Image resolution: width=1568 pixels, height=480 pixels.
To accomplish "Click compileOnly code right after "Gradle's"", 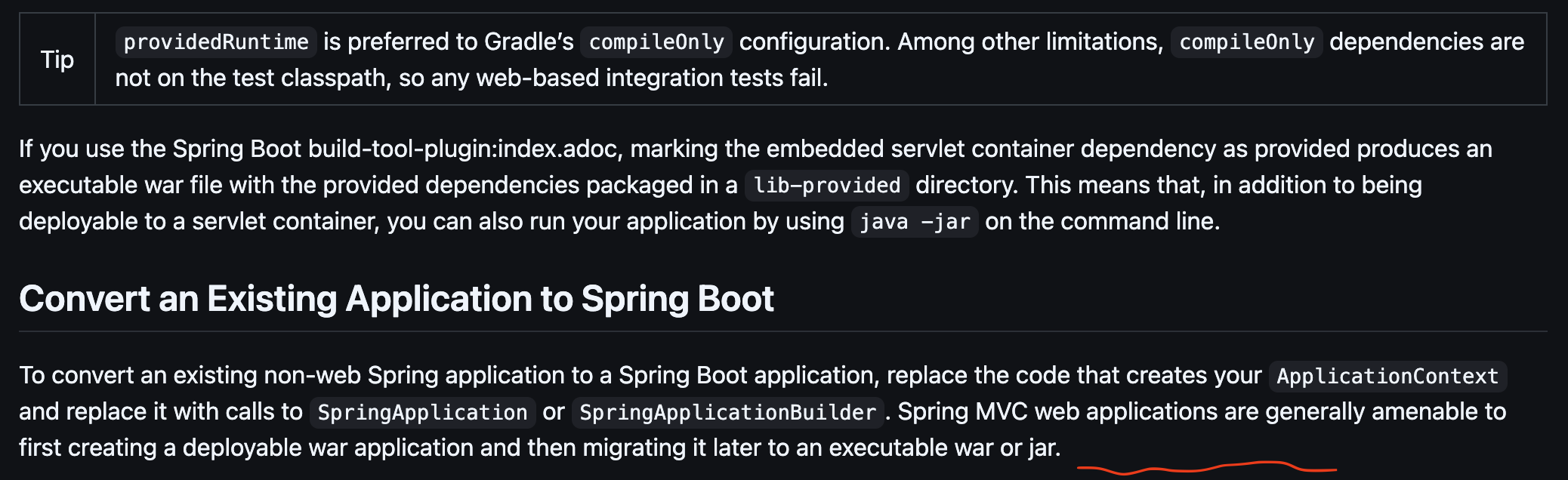I will point(656,42).
